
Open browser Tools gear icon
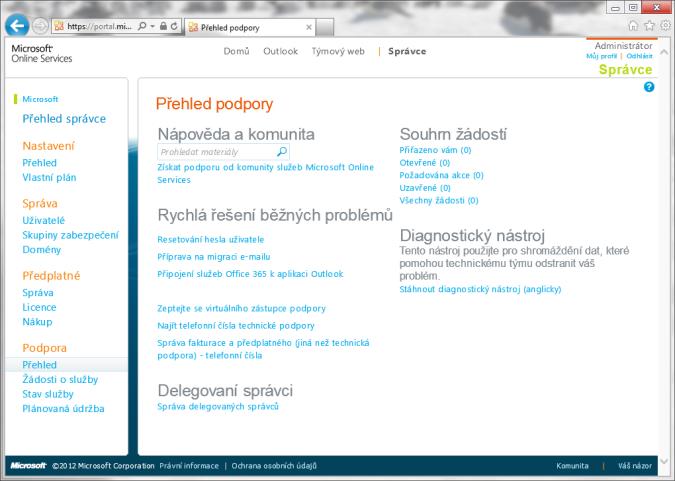[x=665, y=26]
